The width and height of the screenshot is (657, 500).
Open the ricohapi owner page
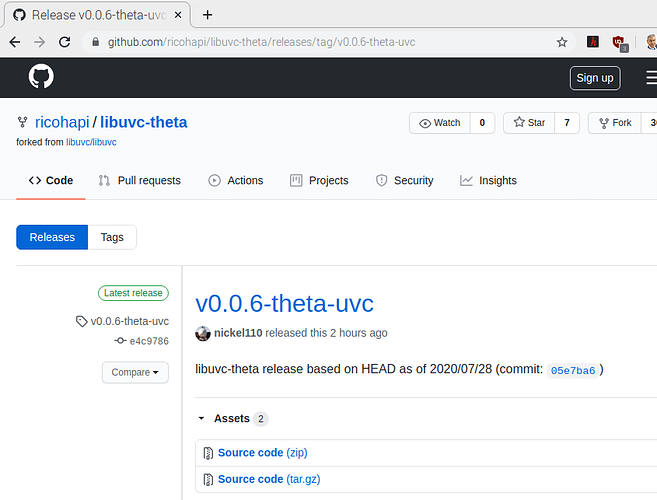click(x=62, y=122)
